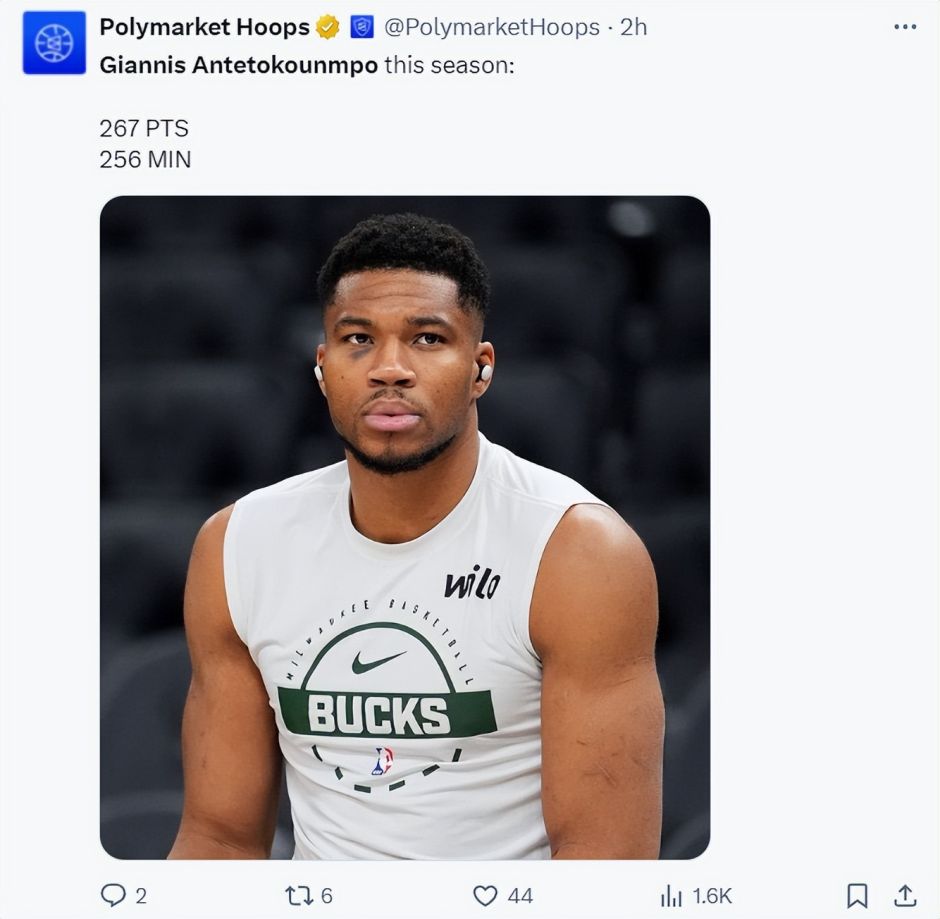Image resolution: width=940 pixels, height=919 pixels.
Task: Click the Polymarket Hoops display name
Action: [204, 28]
